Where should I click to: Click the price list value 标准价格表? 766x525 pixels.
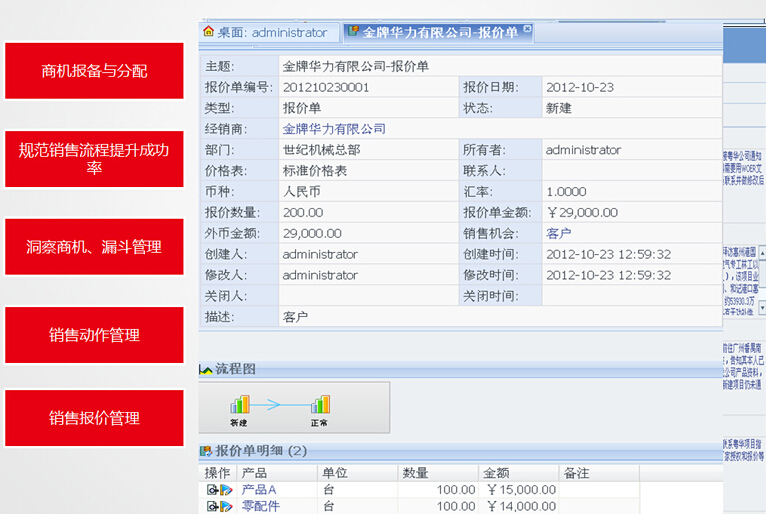(x=315, y=171)
